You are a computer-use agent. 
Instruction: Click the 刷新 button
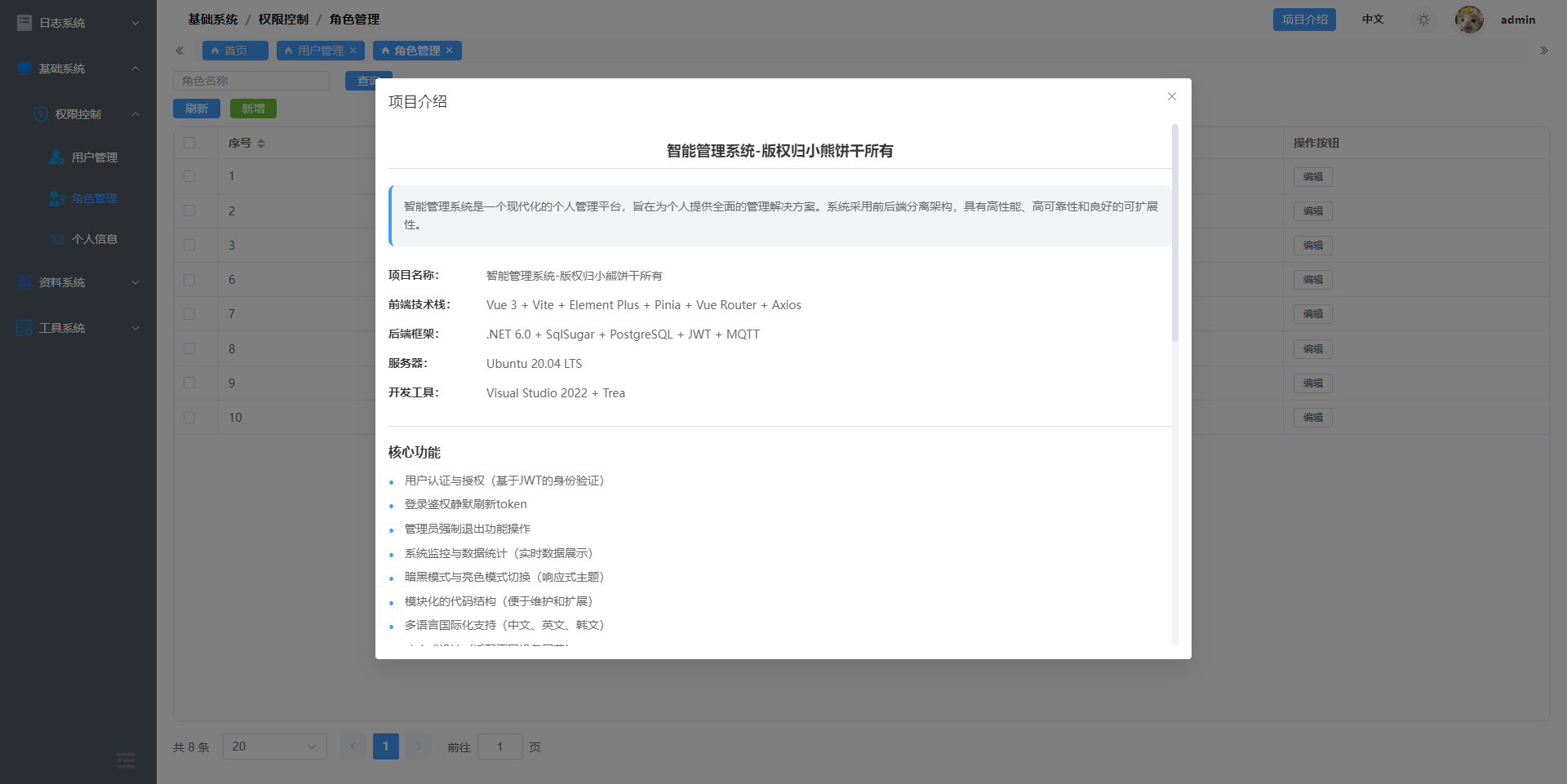(197, 109)
